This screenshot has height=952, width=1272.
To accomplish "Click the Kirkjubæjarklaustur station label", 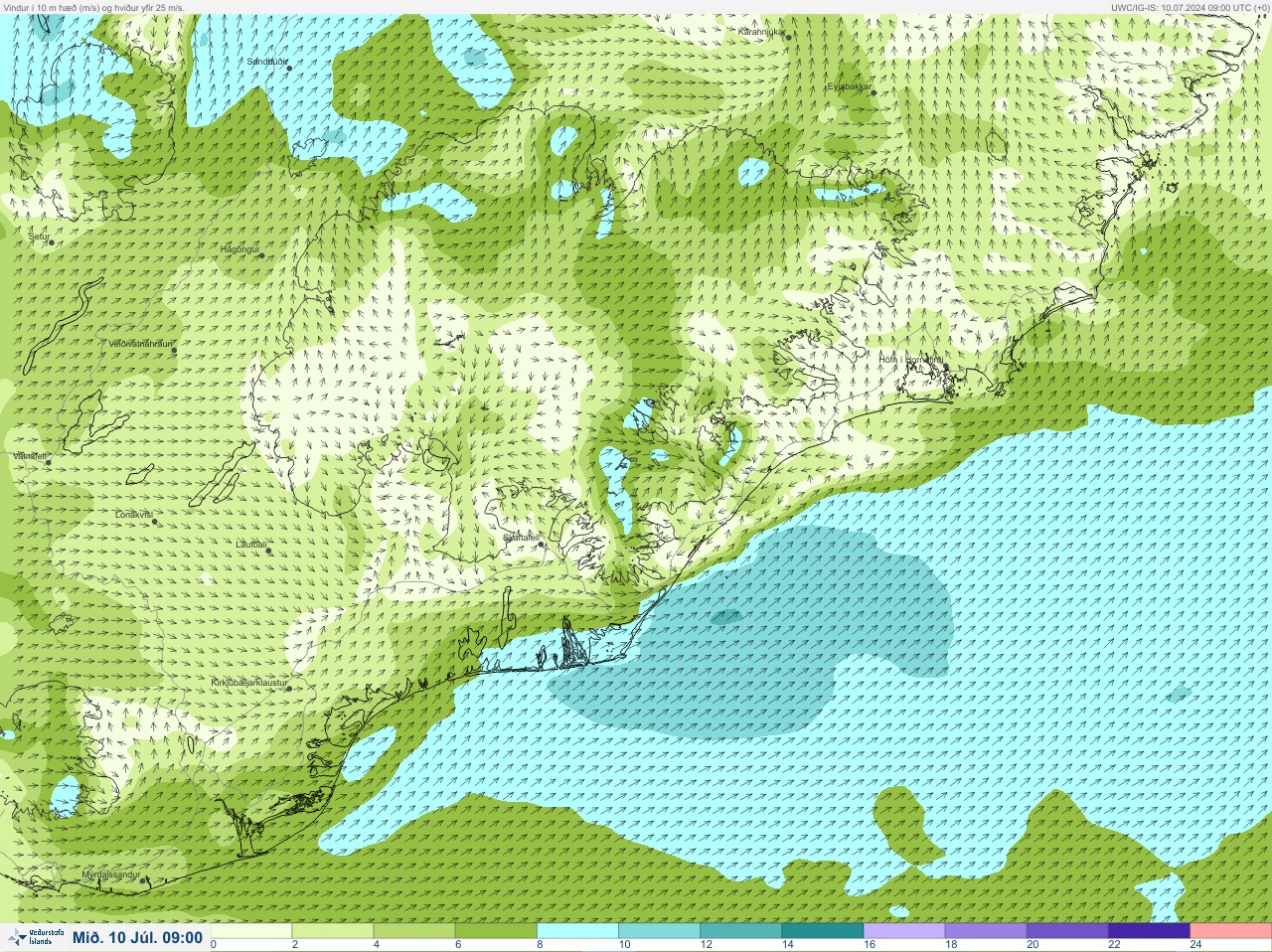I will [x=249, y=684].
